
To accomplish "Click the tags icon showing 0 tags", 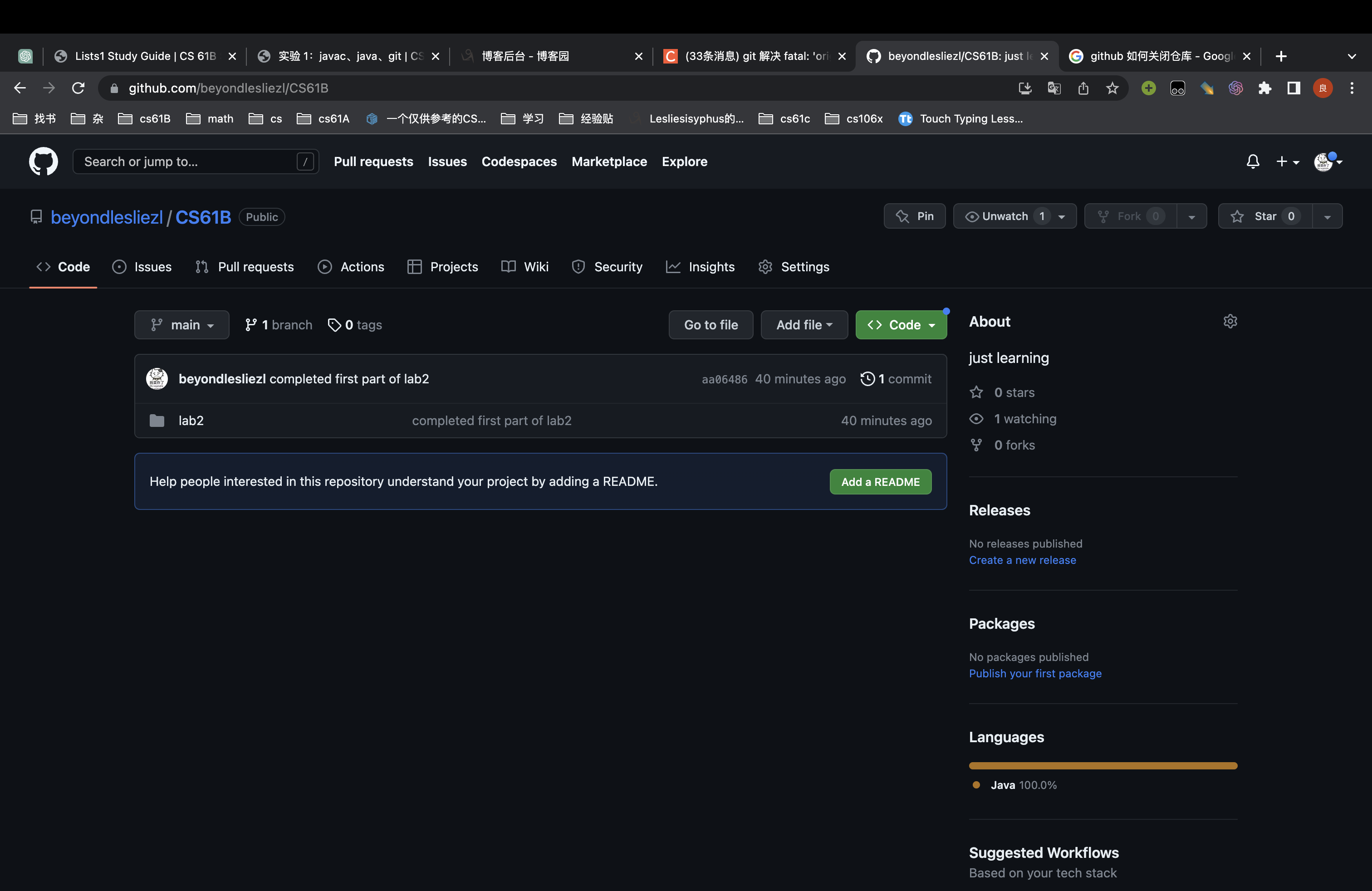I will [334, 325].
